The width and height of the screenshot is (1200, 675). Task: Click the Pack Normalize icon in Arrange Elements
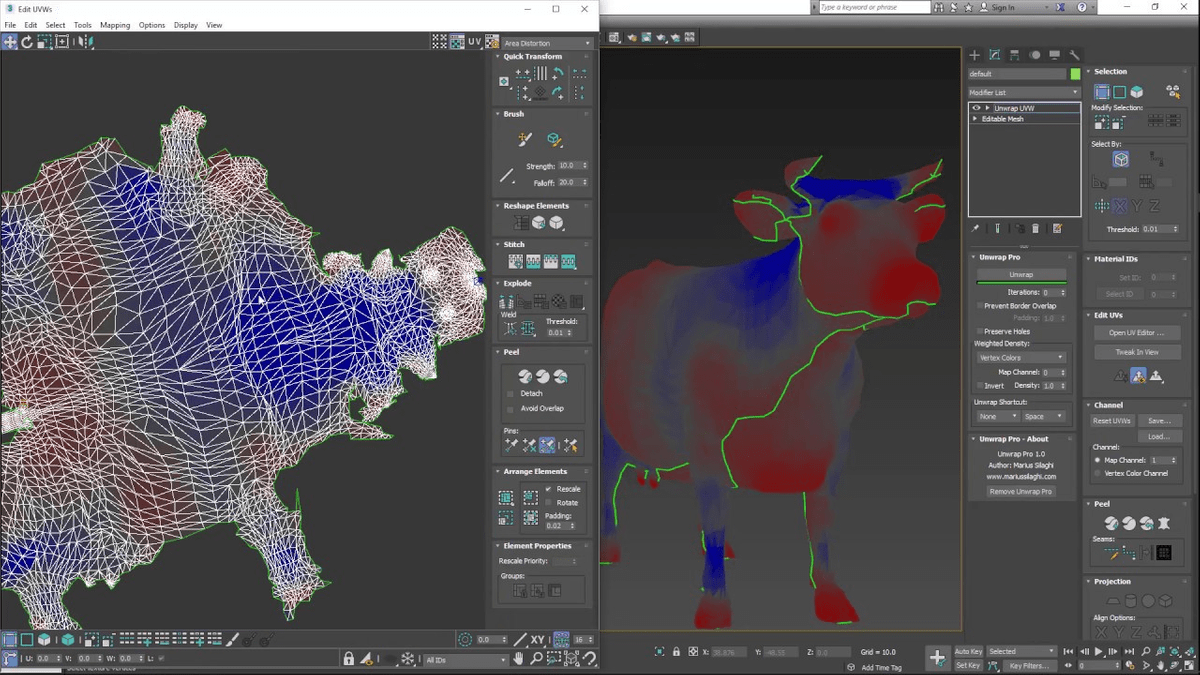pos(530,497)
